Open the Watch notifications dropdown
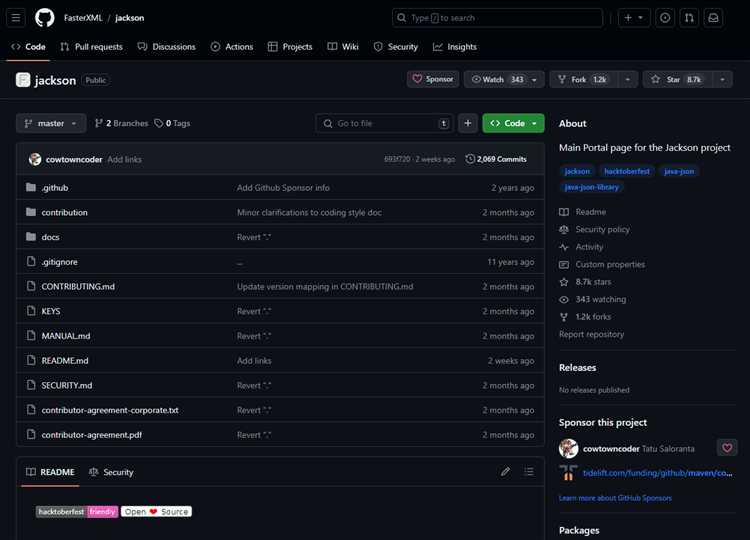The width and height of the screenshot is (750, 540). (x=504, y=79)
